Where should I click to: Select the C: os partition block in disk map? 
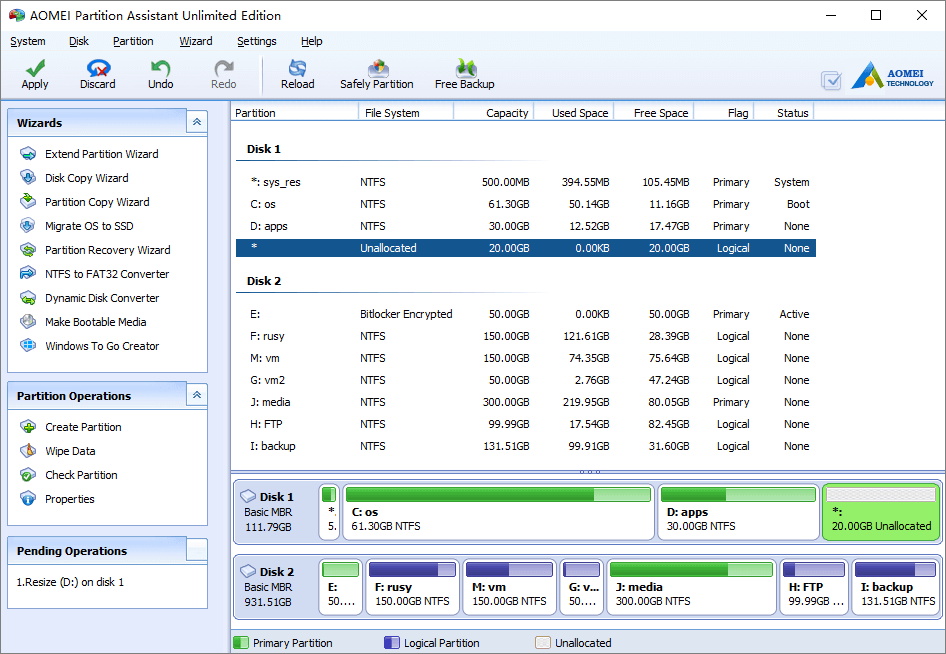point(498,512)
